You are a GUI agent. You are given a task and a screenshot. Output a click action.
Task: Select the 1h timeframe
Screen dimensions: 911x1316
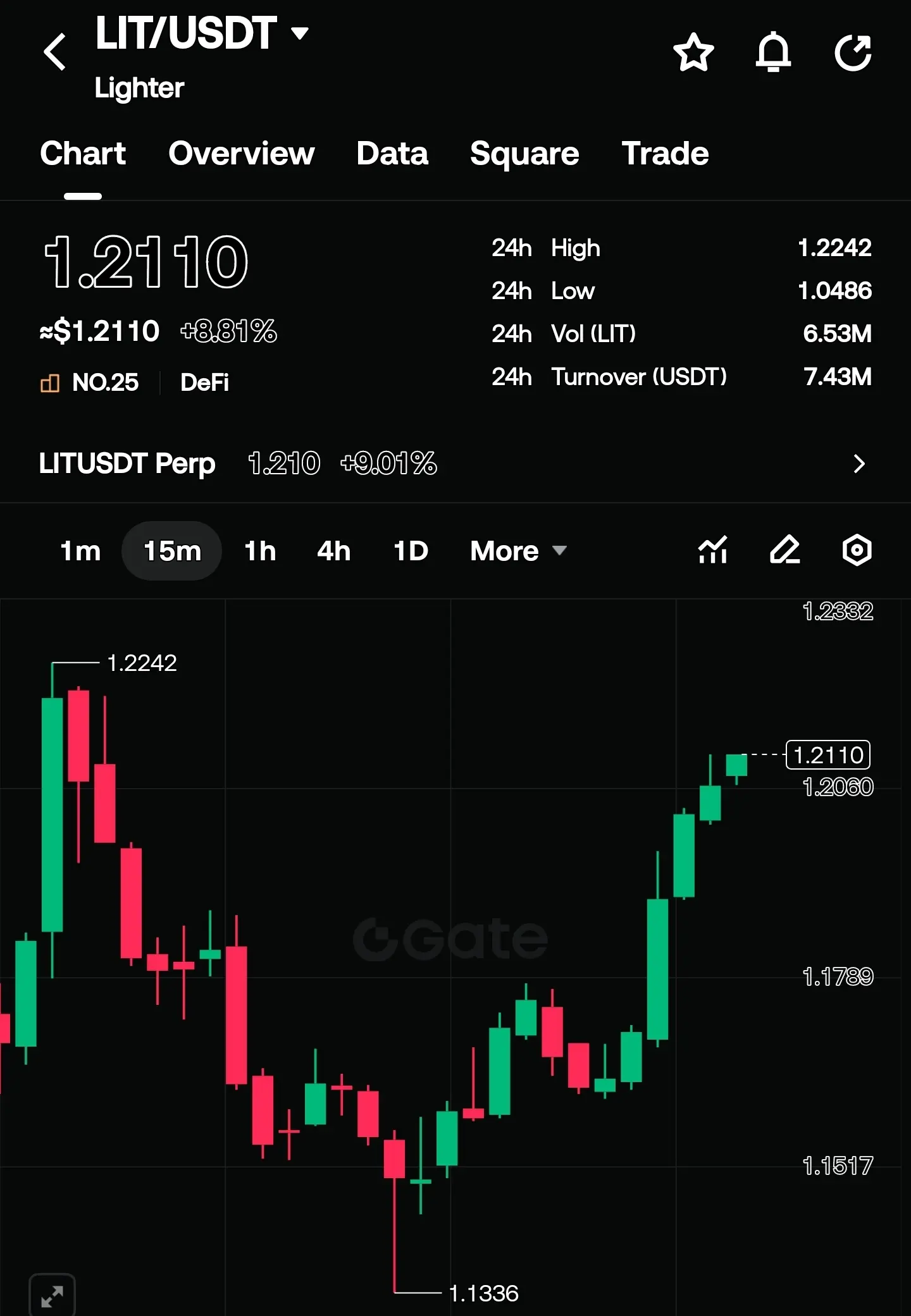260,551
